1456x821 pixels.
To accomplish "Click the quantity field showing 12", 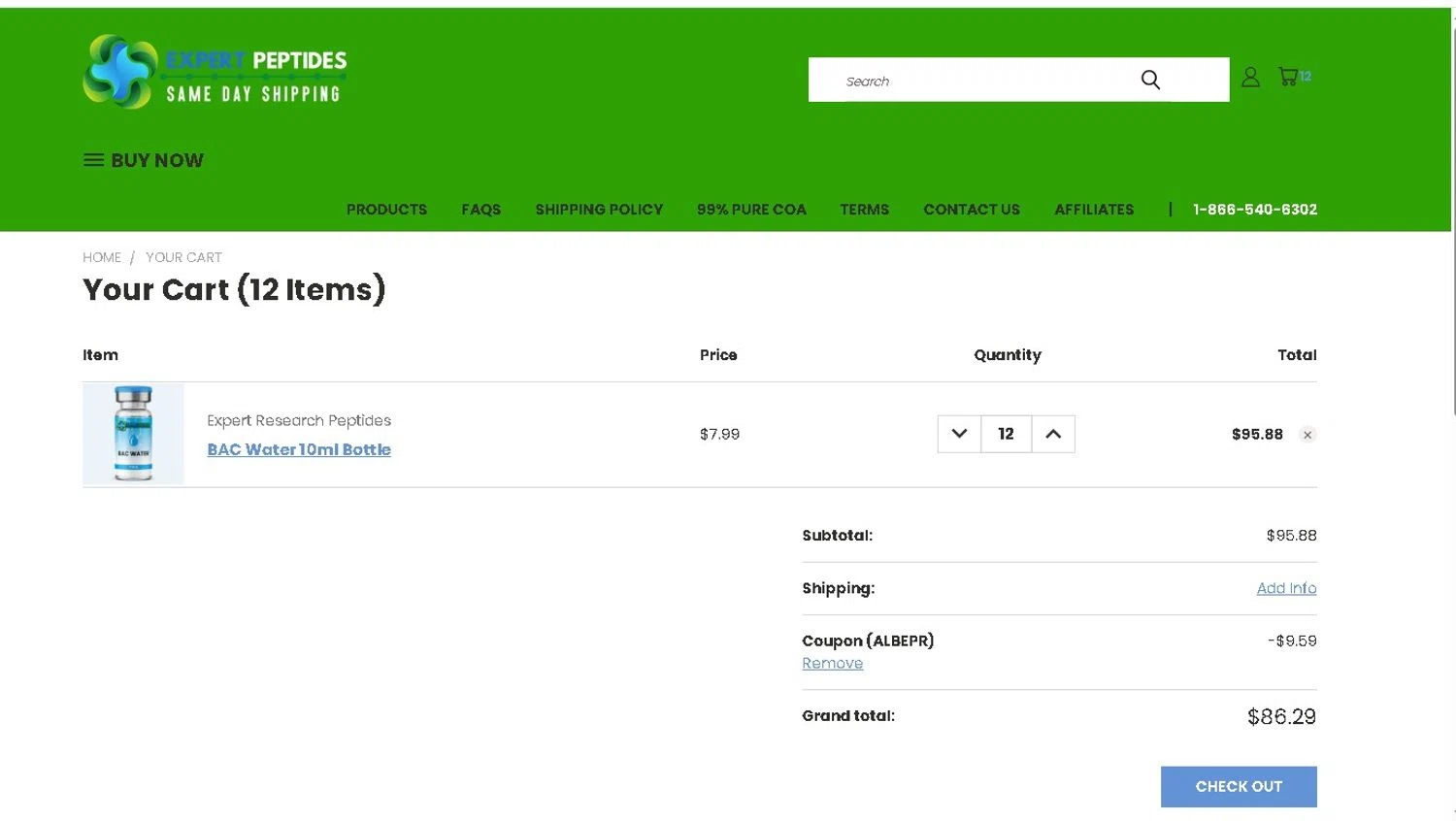I will click(x=1007, y=434).
